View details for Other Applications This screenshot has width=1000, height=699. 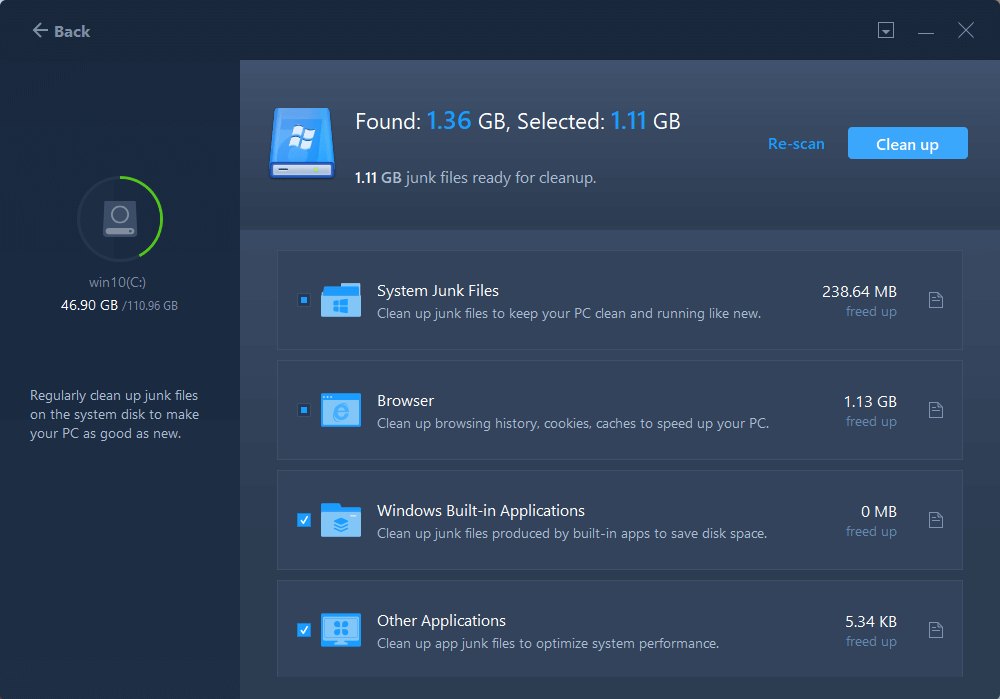pos(936,630)
